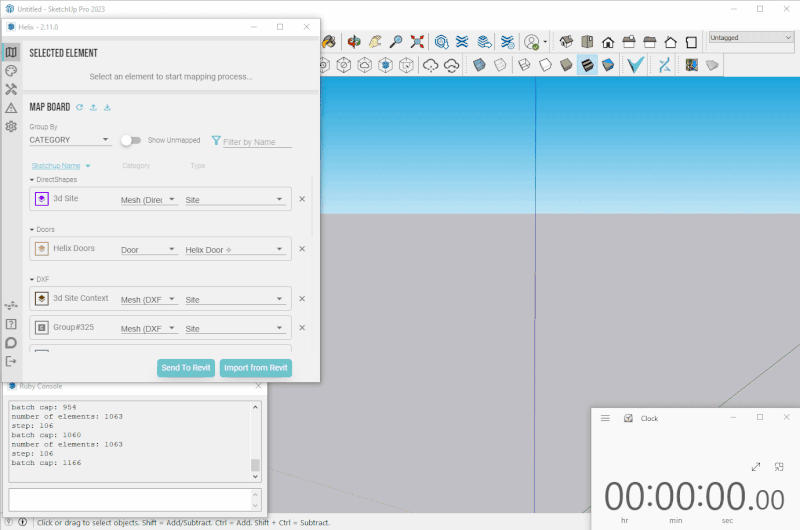Viewport: 800px width, 530px height.
Task: Click the Map Board refresh icon
Action: coord(80,107)
